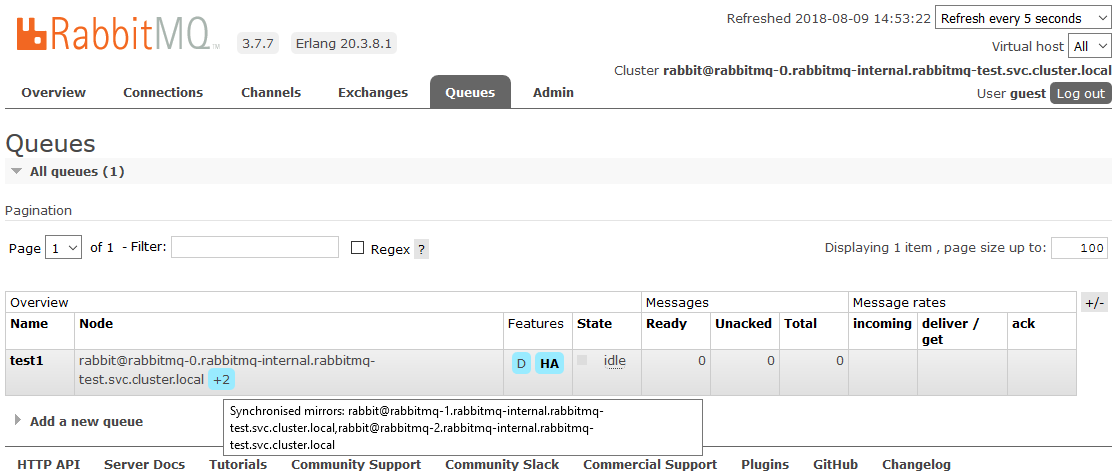The width and height of the screenshot is (1114, 476).
Task: Click the Displaying 1 item text
Action: 935,247
